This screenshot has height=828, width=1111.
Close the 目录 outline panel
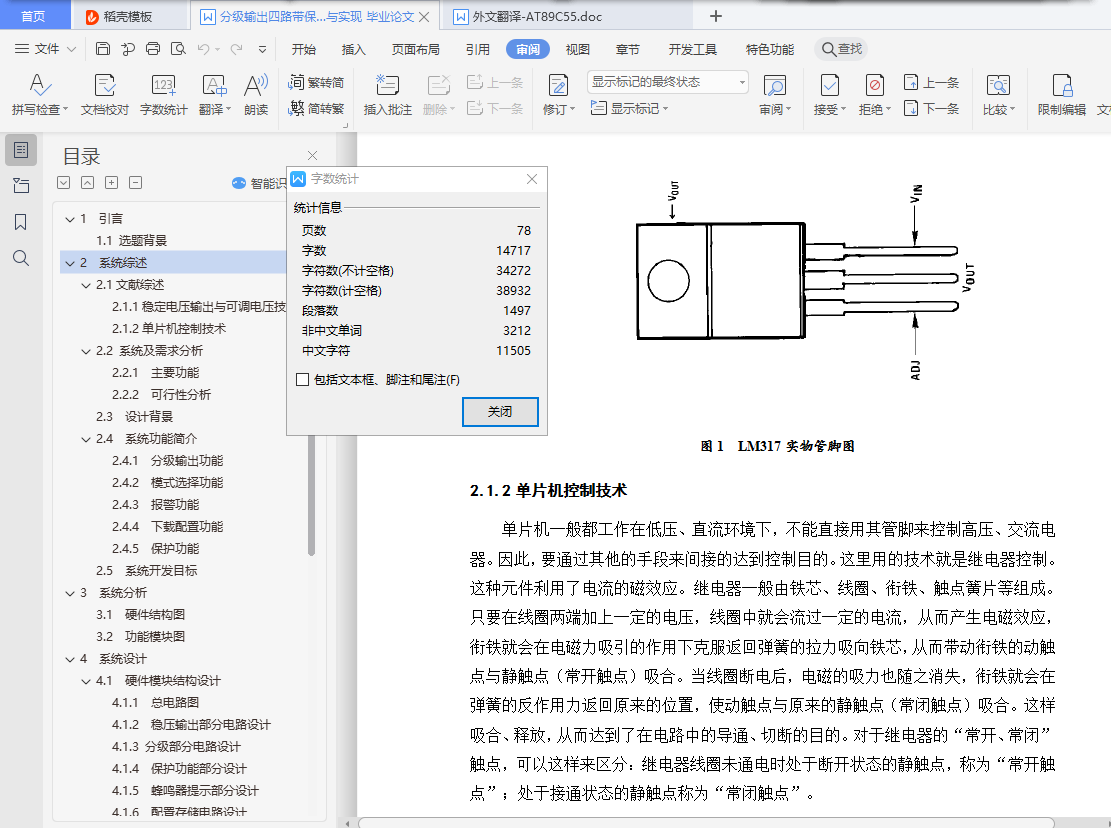[312, 155]
